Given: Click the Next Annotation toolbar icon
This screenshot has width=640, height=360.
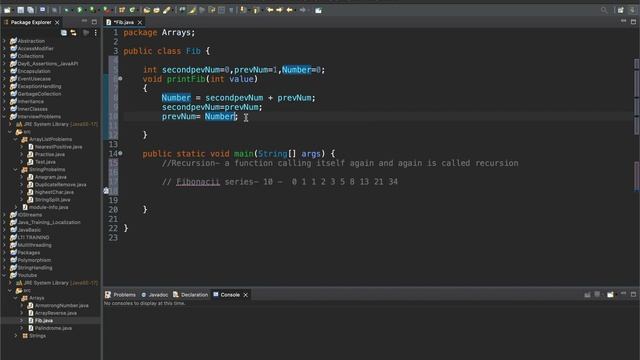Looking at the screenshot, I should pos(243,10).
